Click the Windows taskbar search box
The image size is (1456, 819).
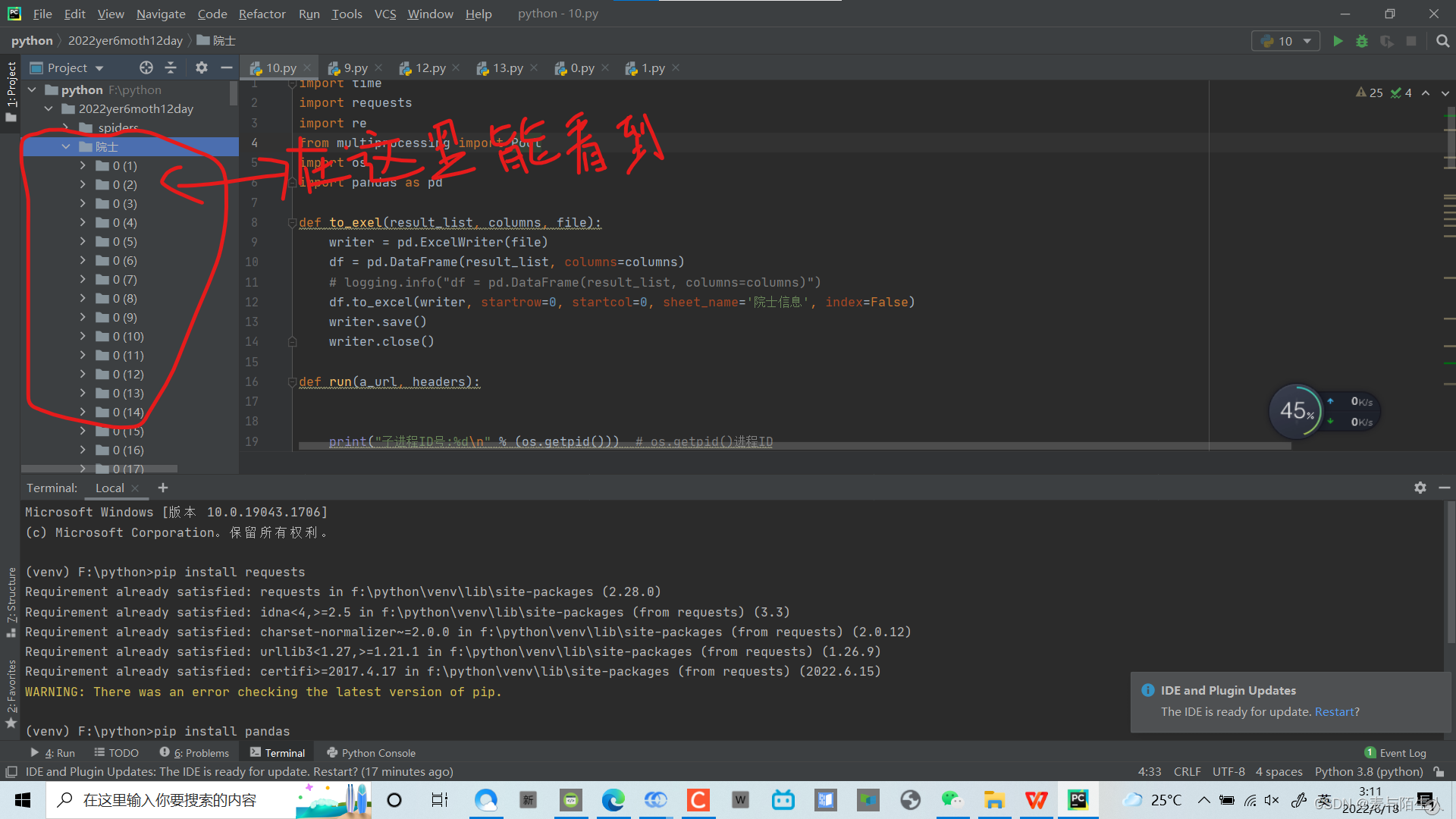[x=170, y=800]
